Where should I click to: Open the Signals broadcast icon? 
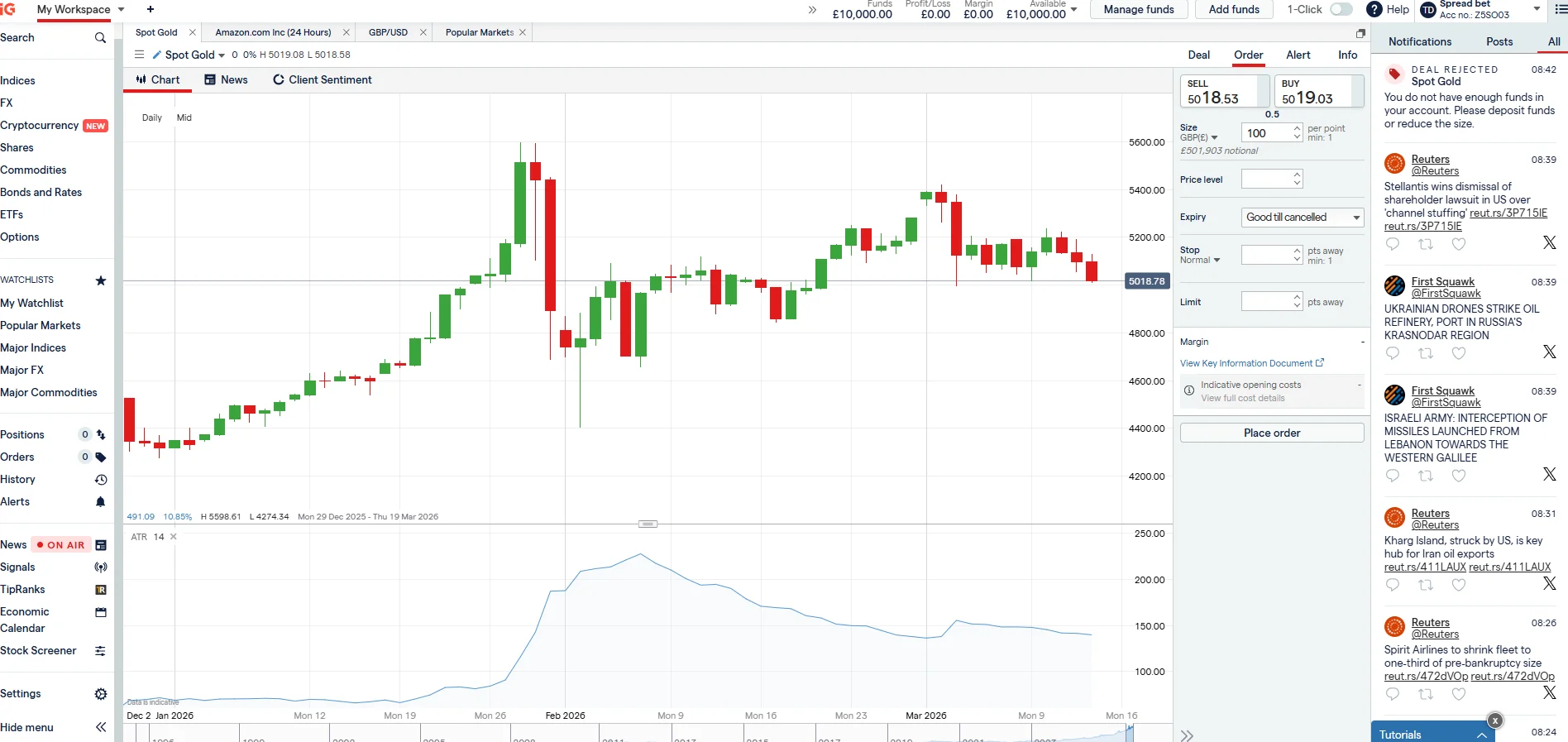coord(101,567)
